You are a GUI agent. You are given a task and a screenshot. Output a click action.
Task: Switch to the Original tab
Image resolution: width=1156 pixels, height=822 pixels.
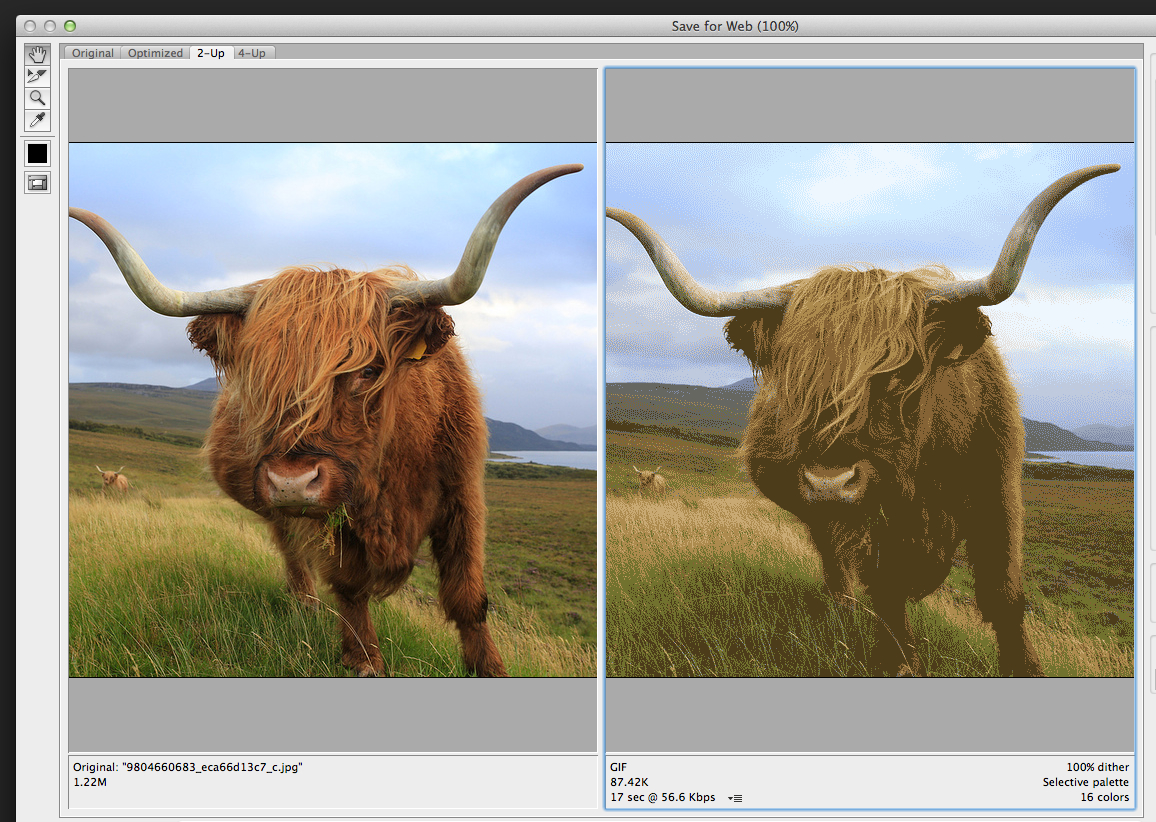(92, 53)
